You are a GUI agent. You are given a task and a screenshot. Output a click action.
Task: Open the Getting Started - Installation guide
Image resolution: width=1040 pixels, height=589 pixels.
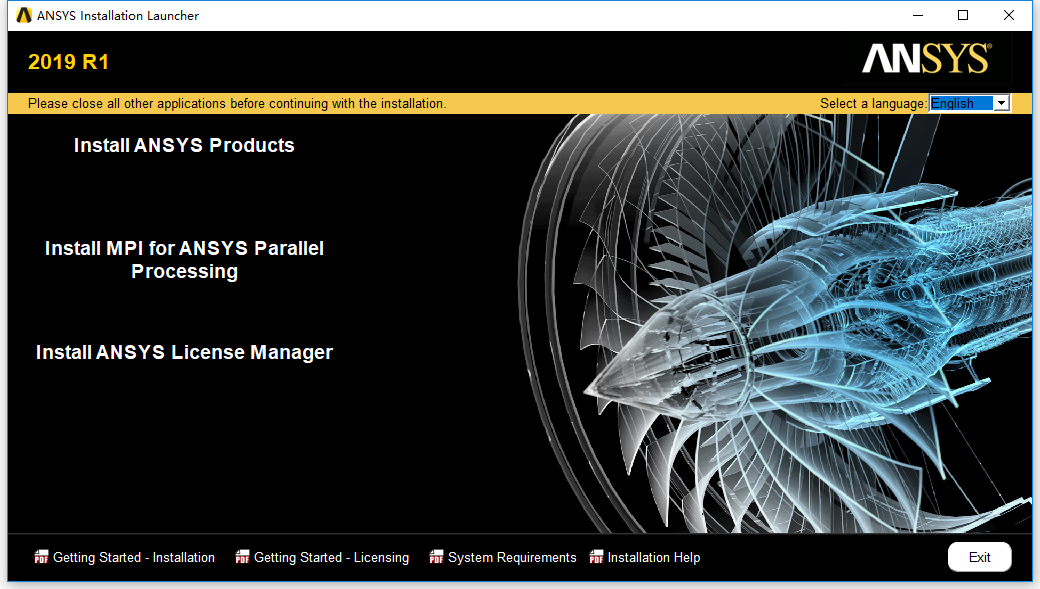tap(134, 557)
